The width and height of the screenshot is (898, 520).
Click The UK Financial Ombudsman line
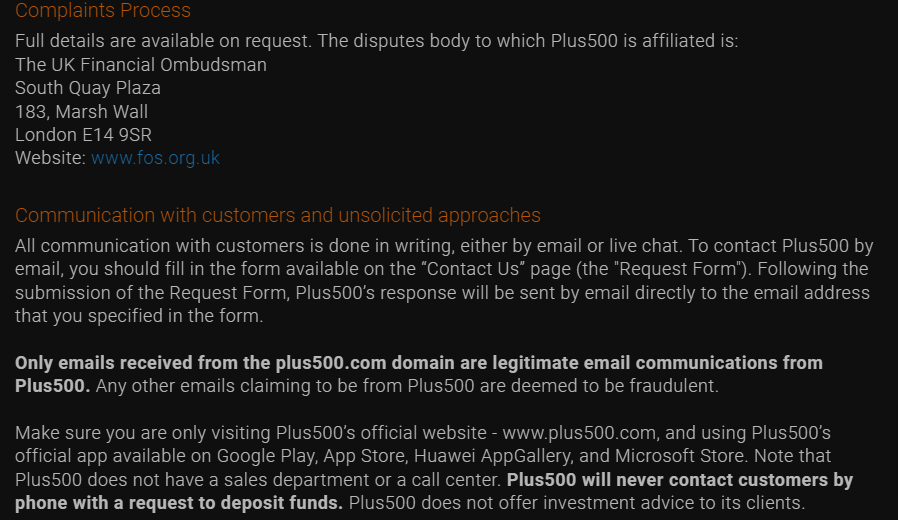(141, 65)
